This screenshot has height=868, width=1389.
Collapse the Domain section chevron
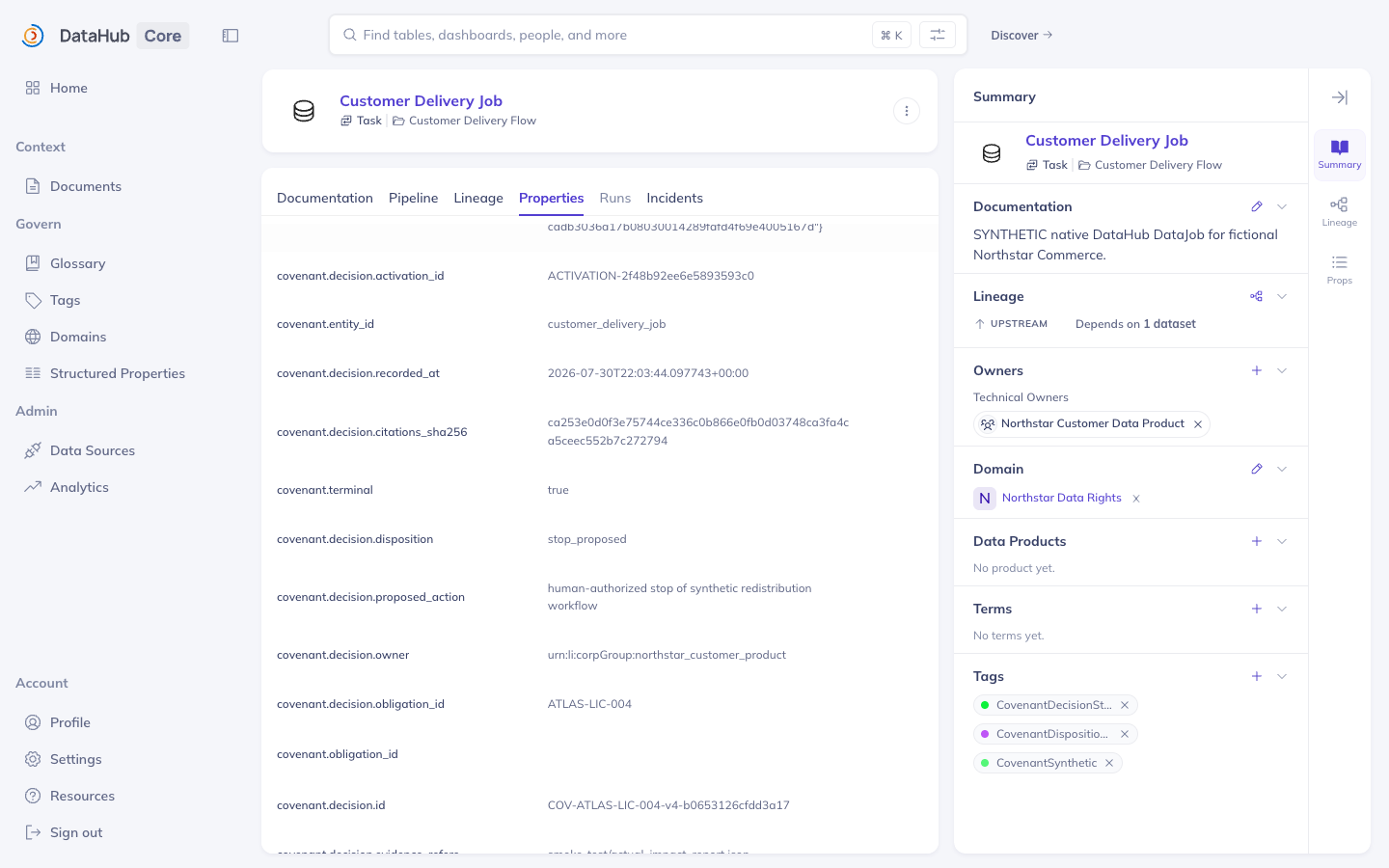point(1282,469)
